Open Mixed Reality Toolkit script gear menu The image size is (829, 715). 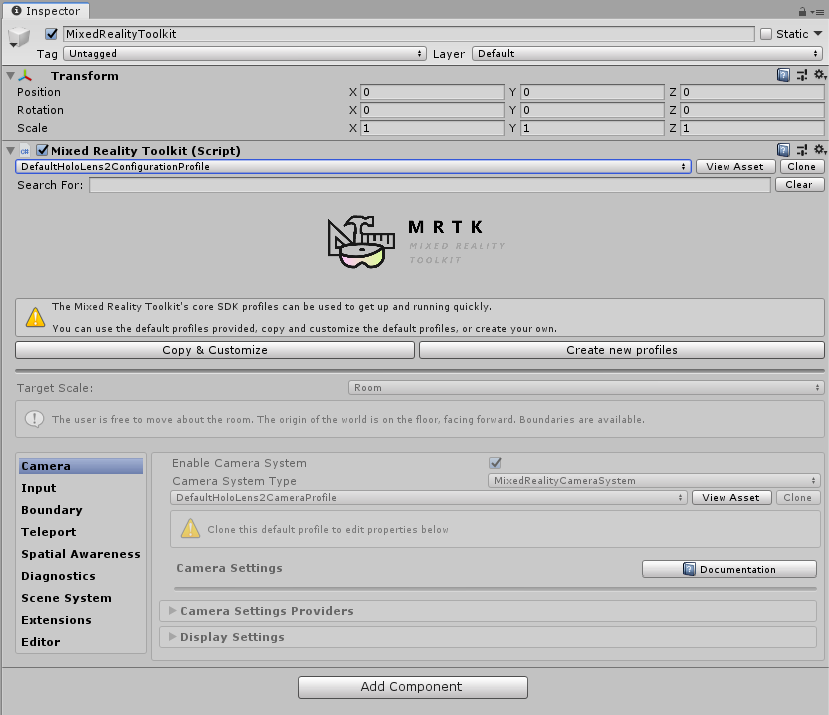coord(819,150)
